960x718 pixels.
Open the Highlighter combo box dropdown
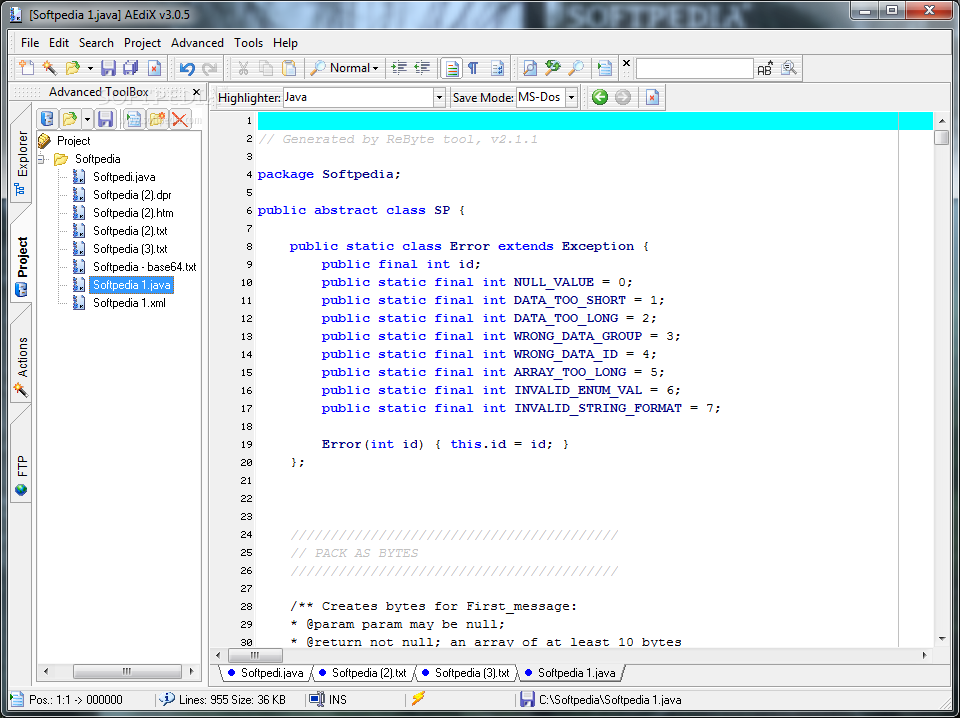[x=439, y=97]
